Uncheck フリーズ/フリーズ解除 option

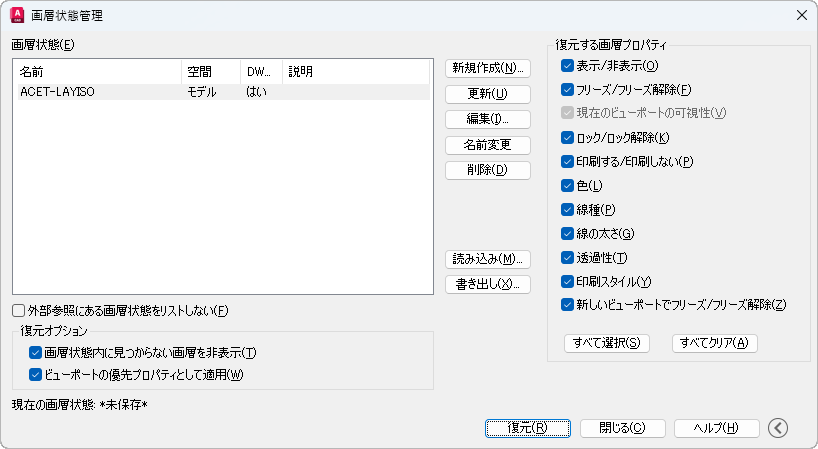point(568,90)
